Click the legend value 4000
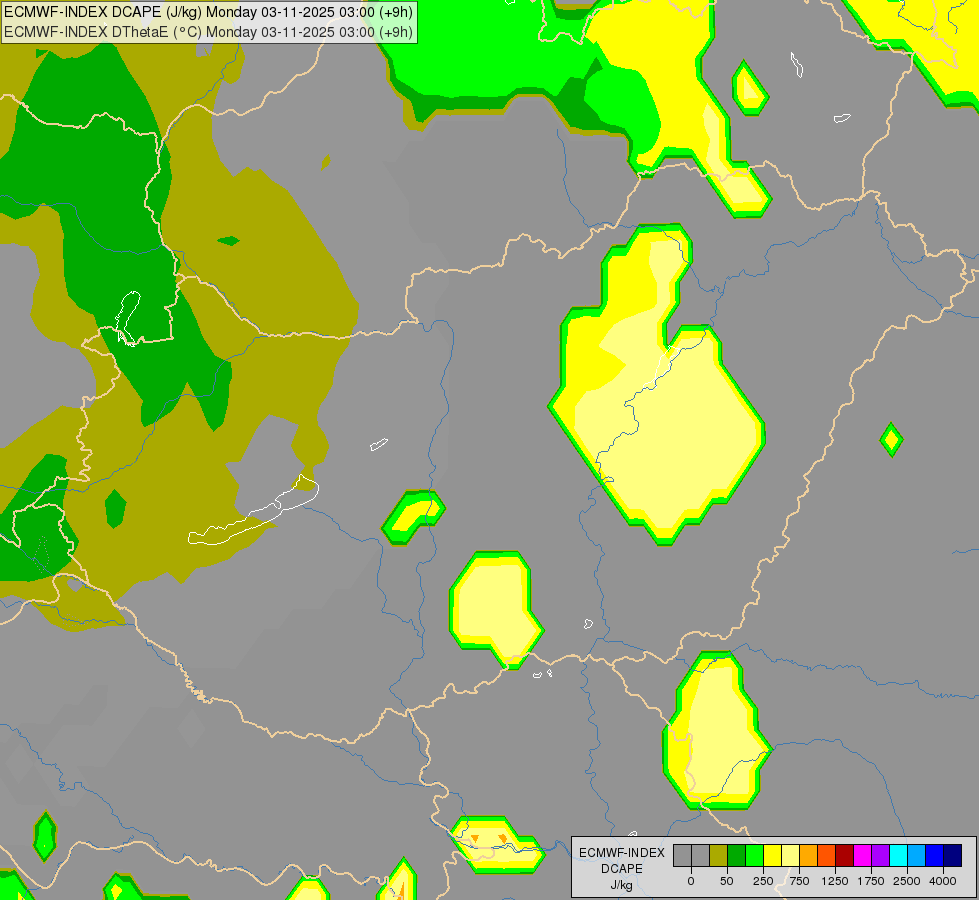The image size is (979, 900). pos(943,881)
